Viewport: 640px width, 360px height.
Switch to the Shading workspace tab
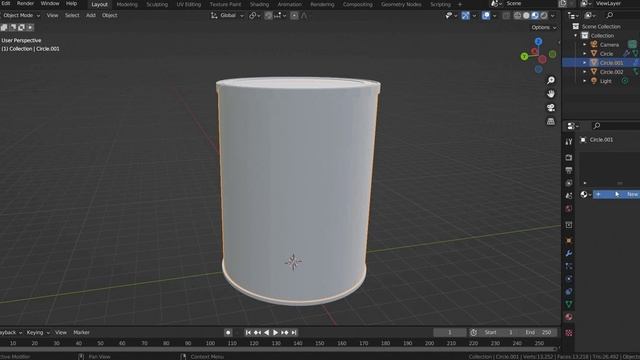(259, 4)
